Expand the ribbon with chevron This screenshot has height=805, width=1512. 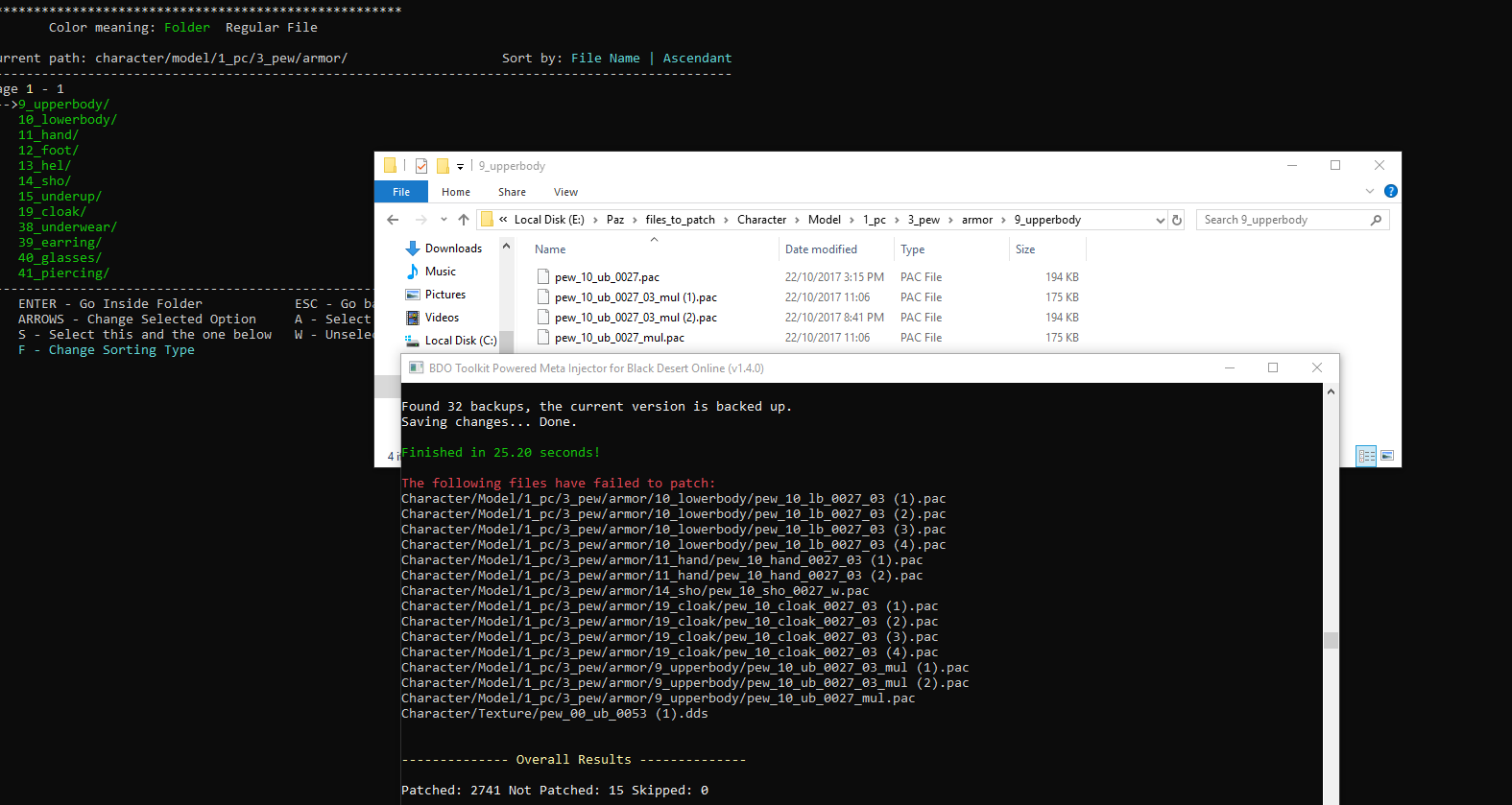pos(1370,192)
